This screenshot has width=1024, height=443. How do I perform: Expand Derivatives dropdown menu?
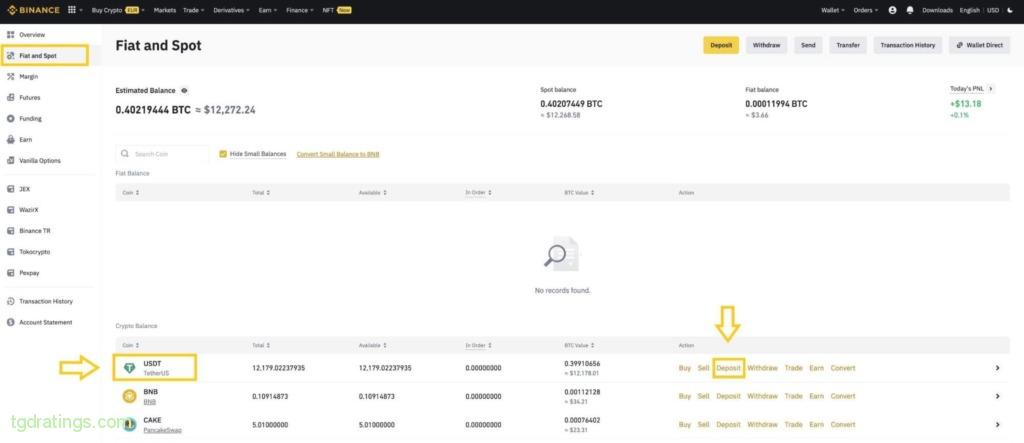[231, 10]
